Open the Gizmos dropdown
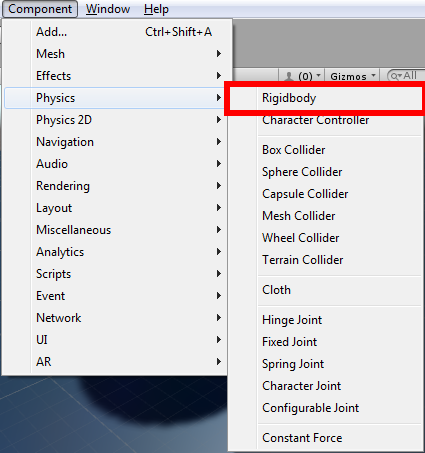The width and height of the screenshot is (425, 453). (x=353, y=76)
